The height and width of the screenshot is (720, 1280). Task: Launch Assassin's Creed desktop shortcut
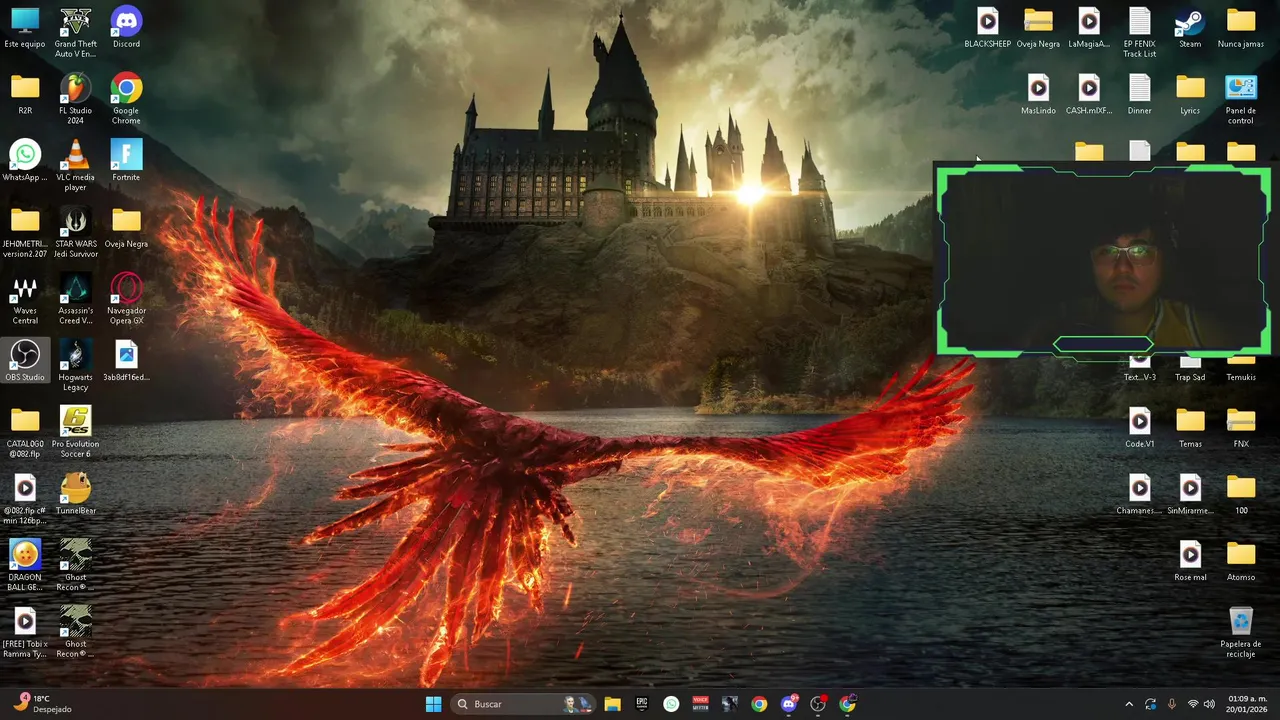point(76,300)
